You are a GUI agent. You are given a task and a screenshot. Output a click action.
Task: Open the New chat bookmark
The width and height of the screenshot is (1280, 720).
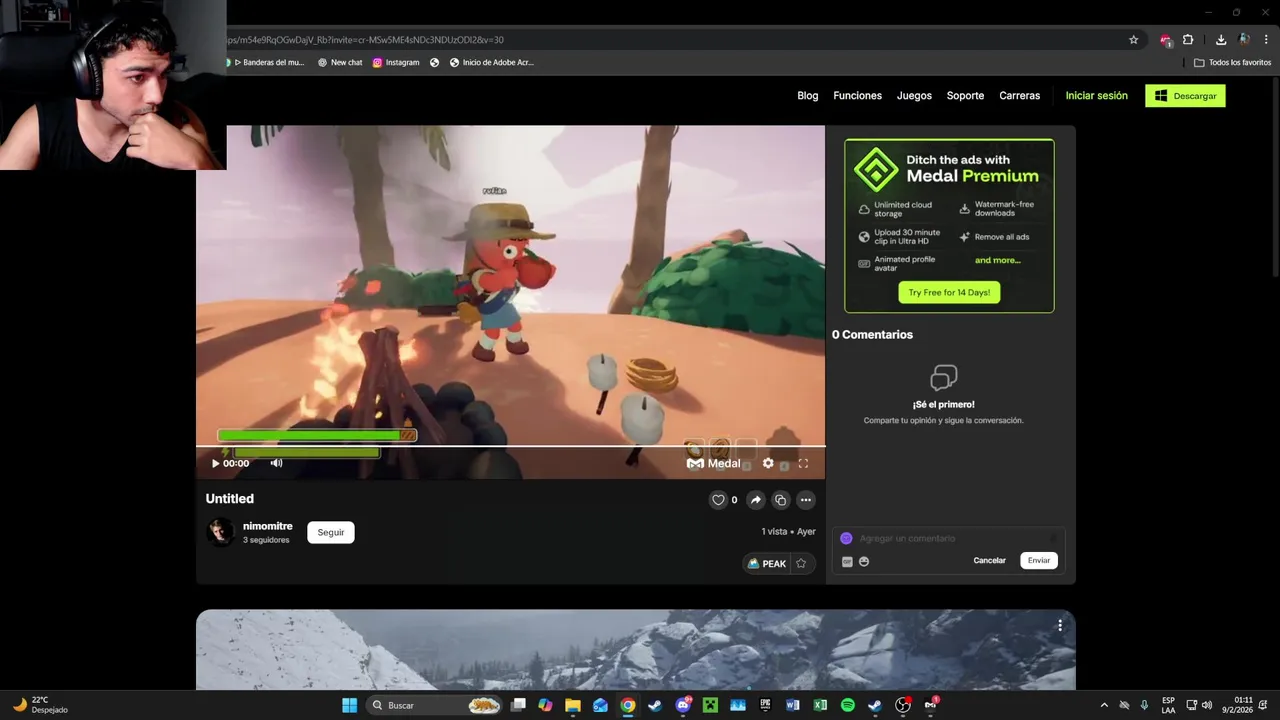click(x=340, y=62)
